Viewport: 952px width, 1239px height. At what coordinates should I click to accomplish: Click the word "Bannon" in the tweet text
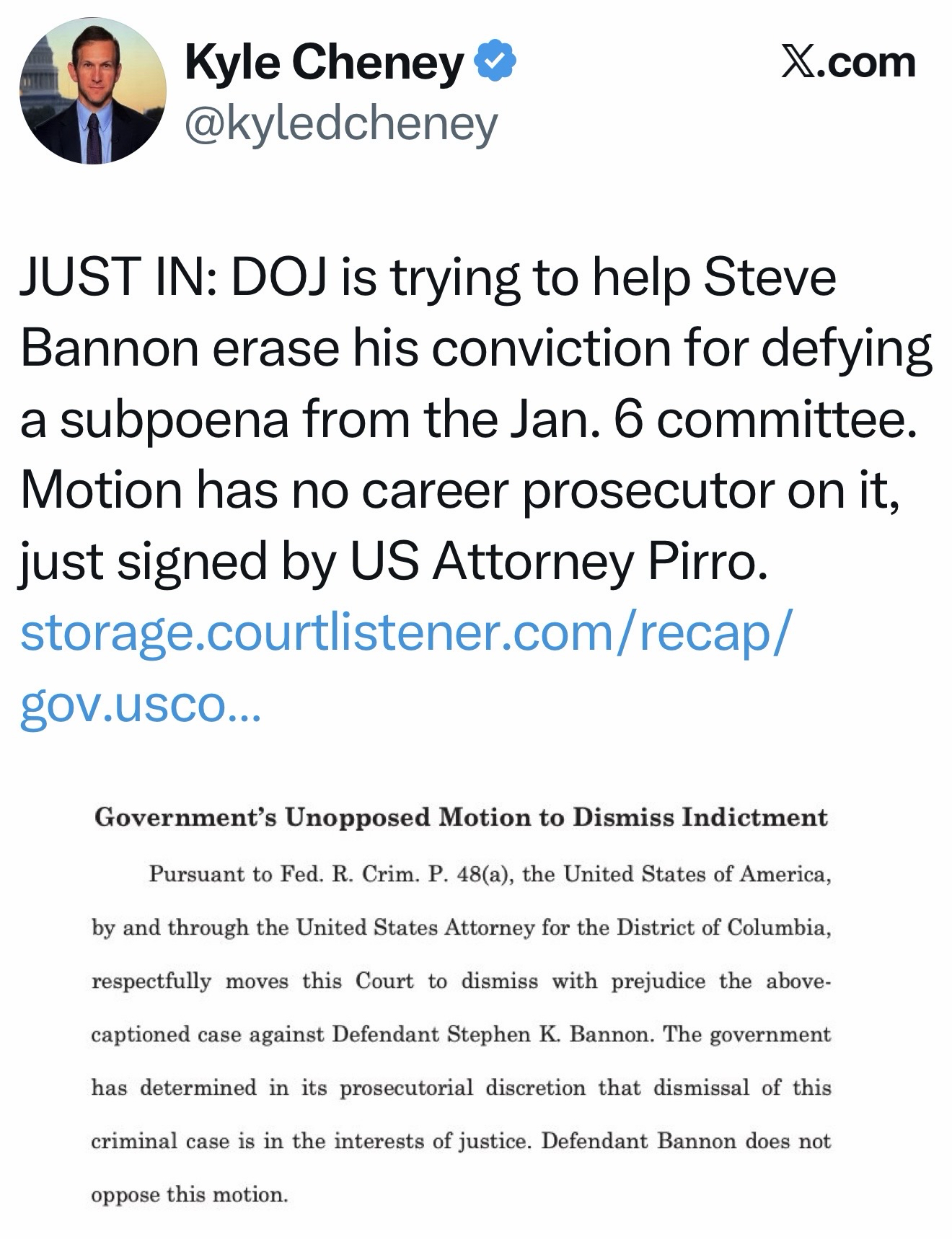107,348
